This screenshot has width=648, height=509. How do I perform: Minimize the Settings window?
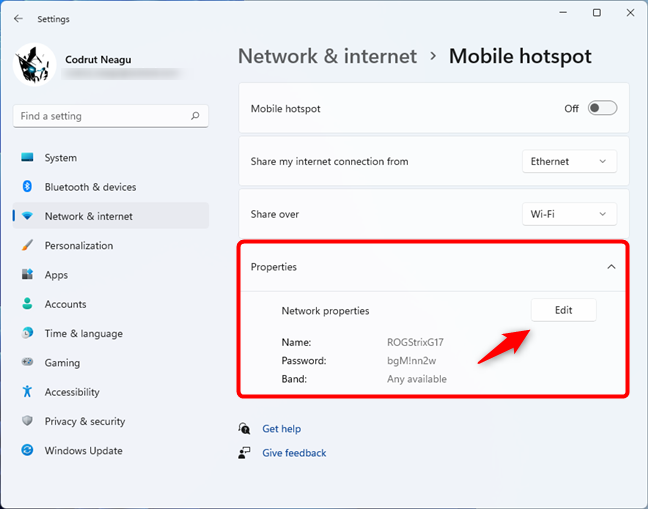[563, 13]
